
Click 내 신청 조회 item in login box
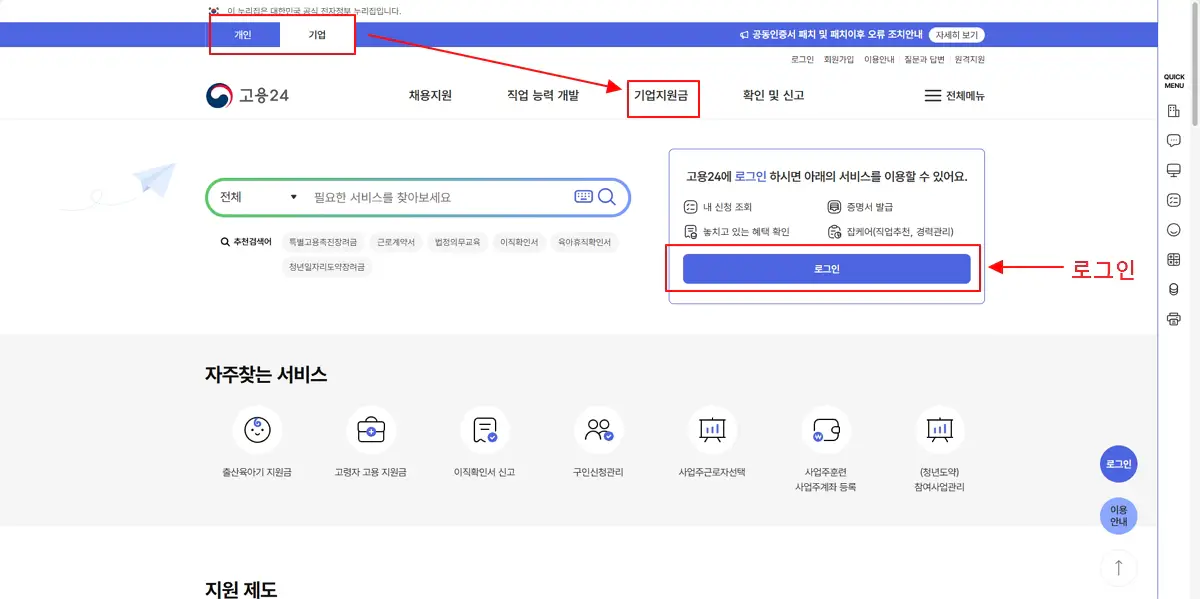[x=717, y=207]
